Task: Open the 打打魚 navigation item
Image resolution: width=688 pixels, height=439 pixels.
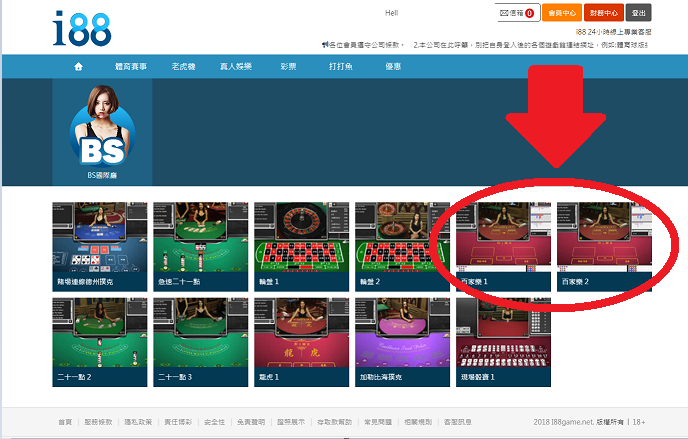Action: click(x=340, y=66)
